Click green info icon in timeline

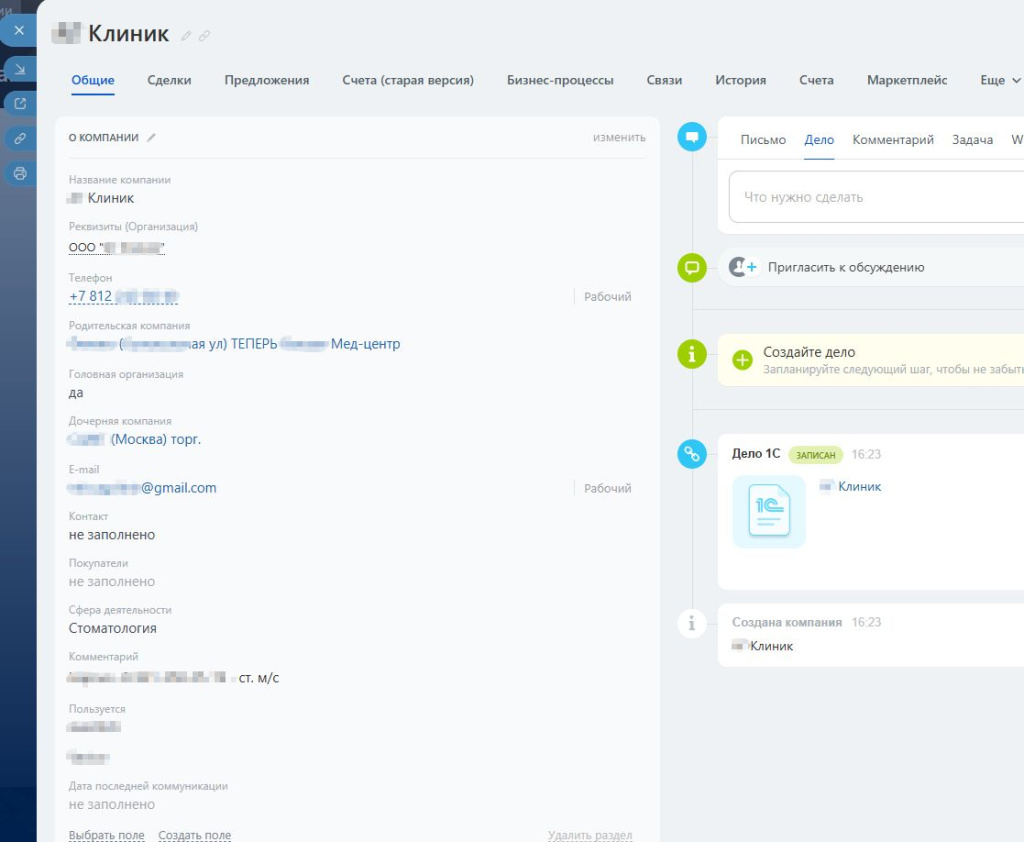pyautogui.click(x=692, y=355)
